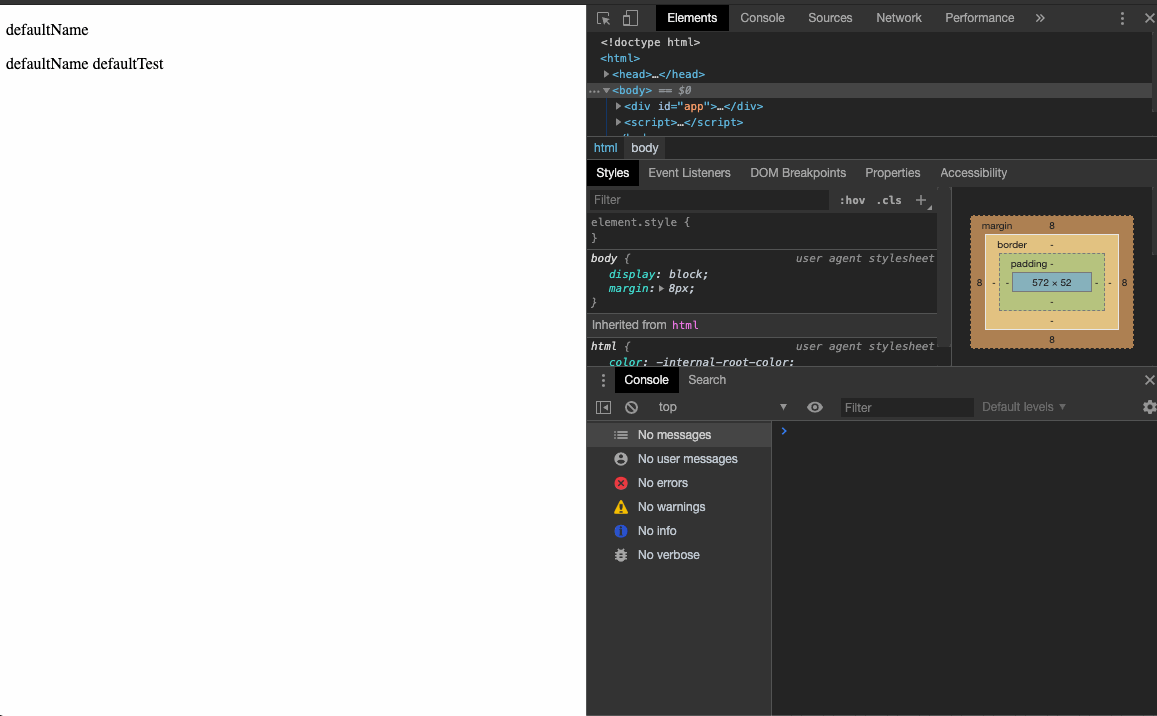This screenshot has width=1157, height=716.
Task: Switch to the Network tab
Action: point(898,18)
